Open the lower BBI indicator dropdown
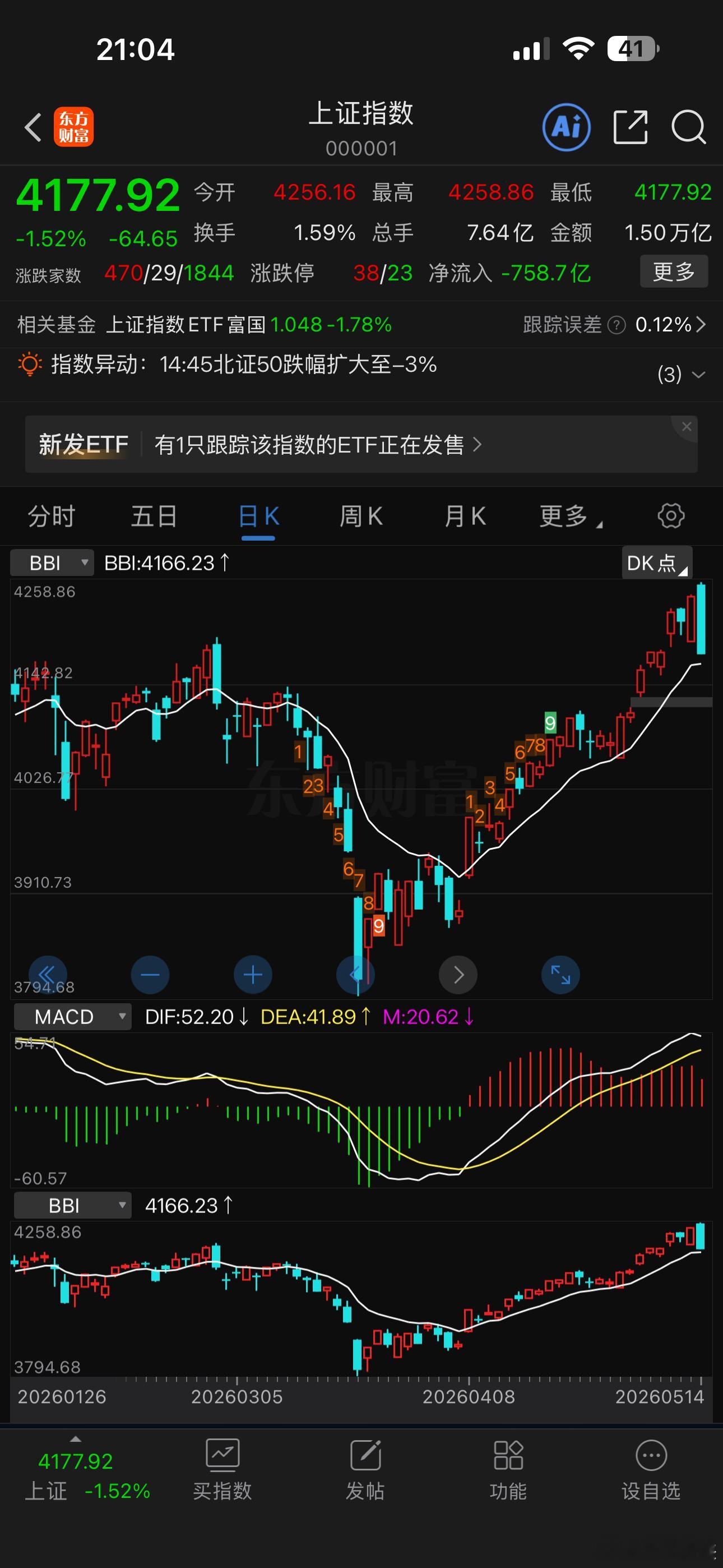Screen dimensions: 723x1568 pyautogui.click(x=72, y=1205)
